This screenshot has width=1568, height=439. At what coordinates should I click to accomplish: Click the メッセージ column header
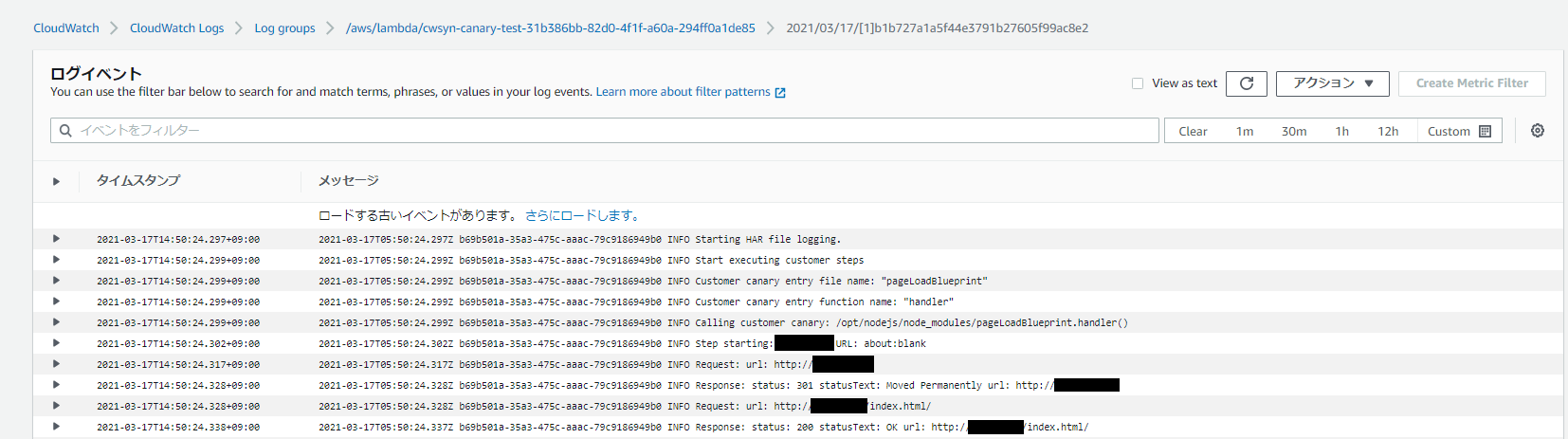pyautogui.click(x=348, y=181)
